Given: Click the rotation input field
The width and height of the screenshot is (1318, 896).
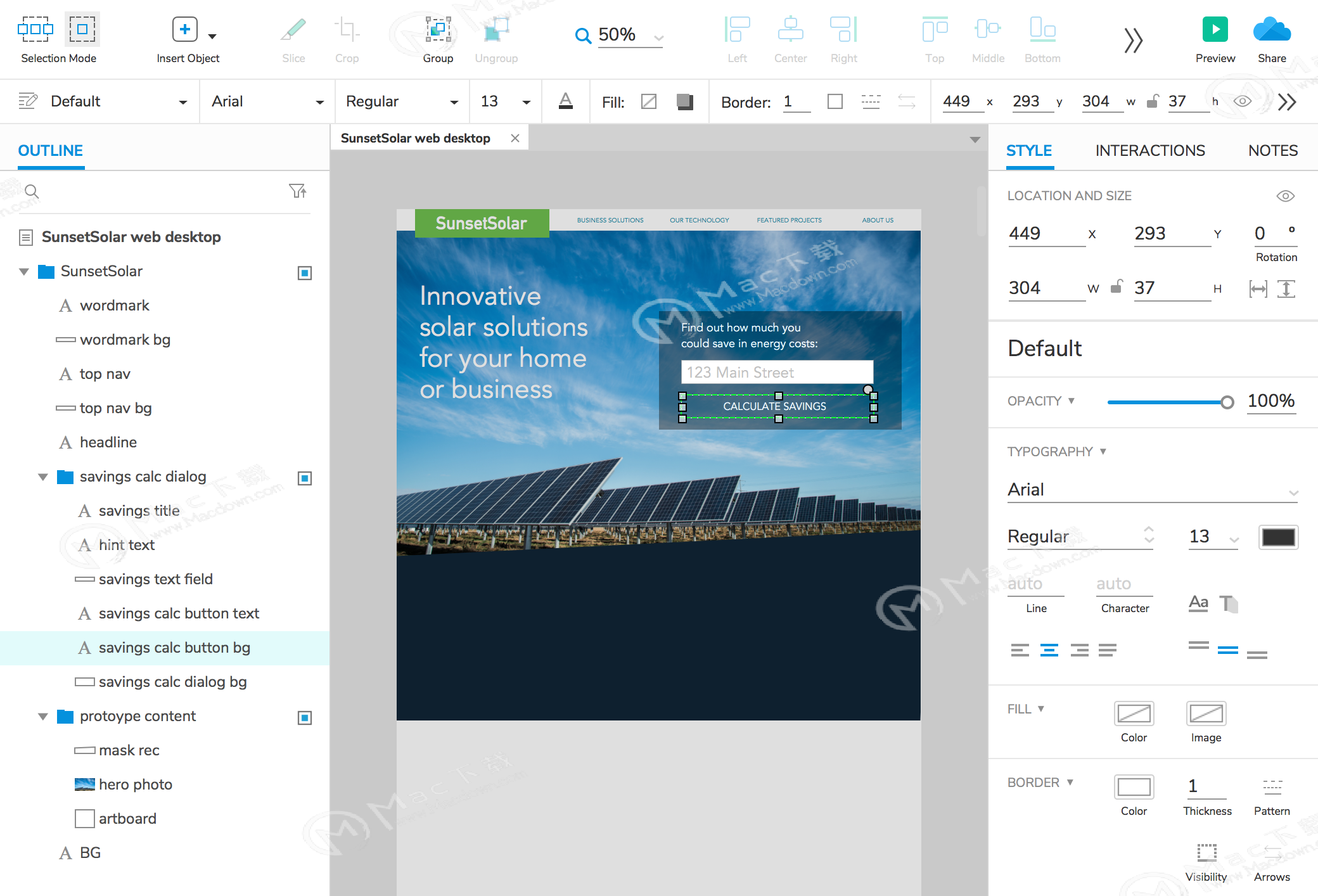Looking at the screenshot, I should tap(1275, 234).
